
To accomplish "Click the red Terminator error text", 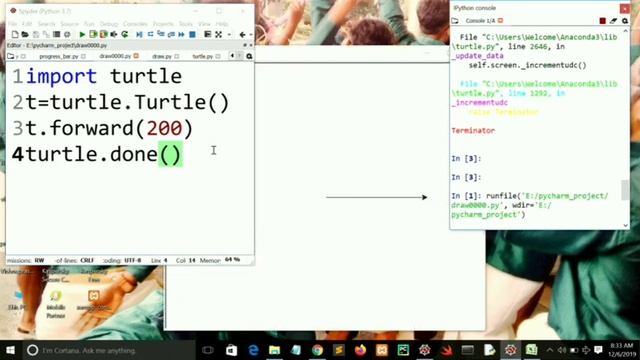I will pyautogui.click(x=473, y=131).
